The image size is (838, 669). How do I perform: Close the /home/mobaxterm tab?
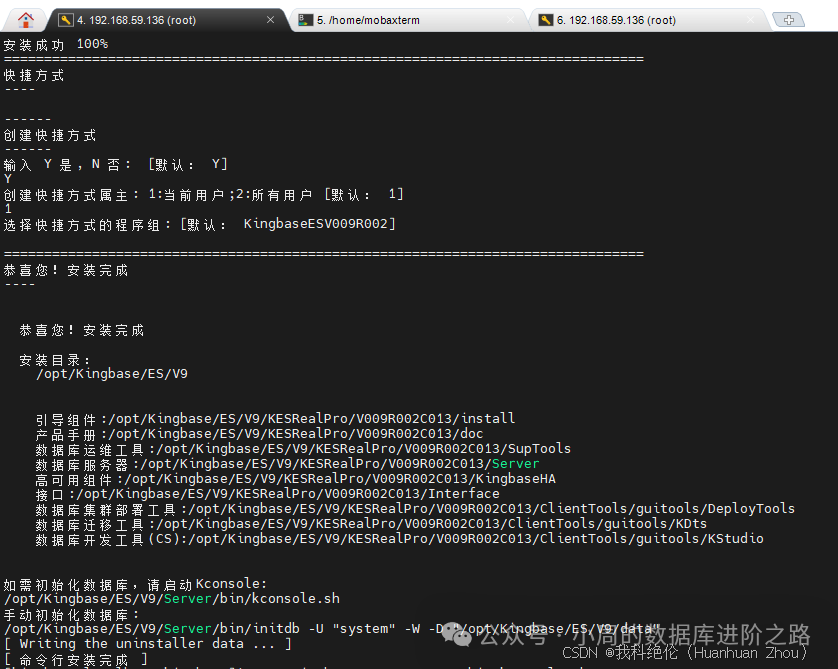511,20
